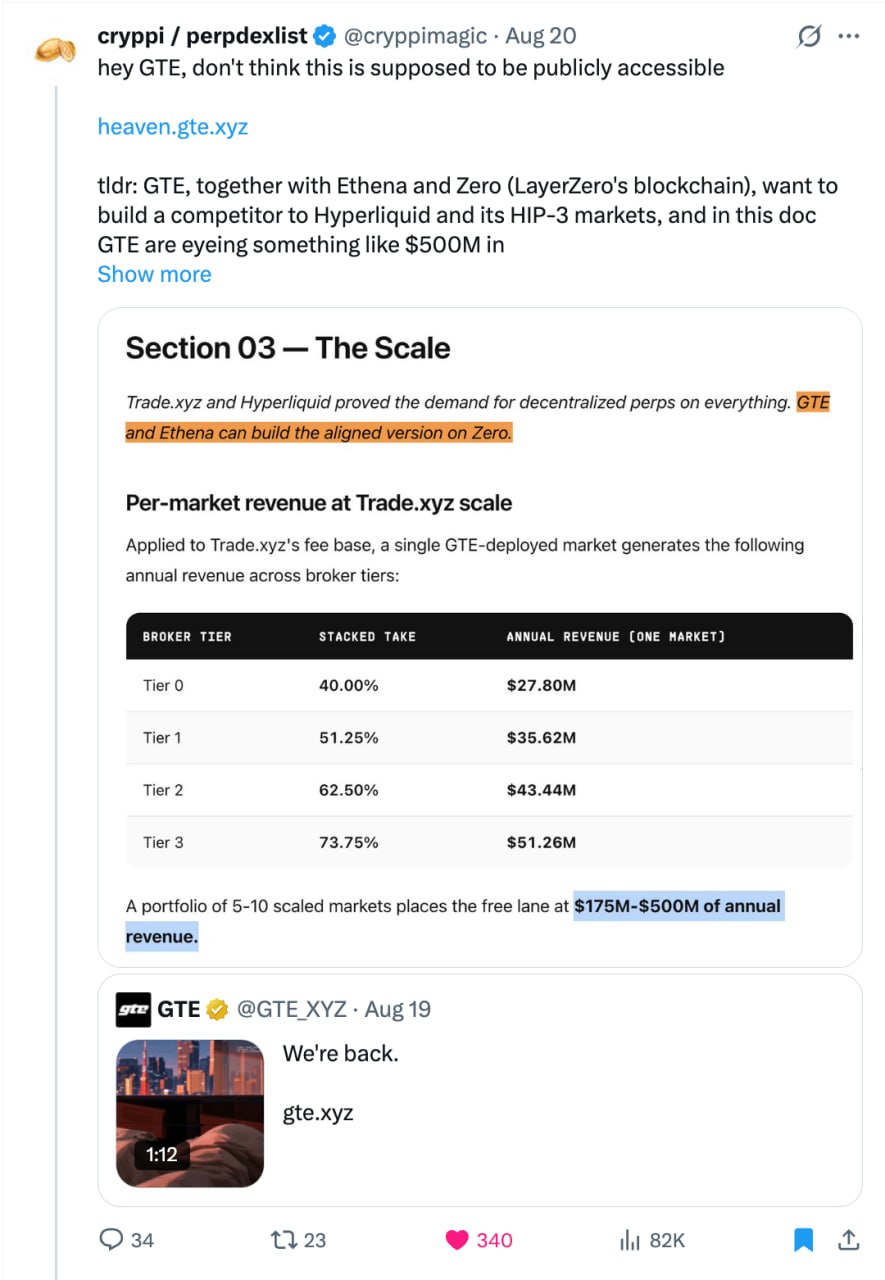Tap the share upload icon

pos(849,1240)
